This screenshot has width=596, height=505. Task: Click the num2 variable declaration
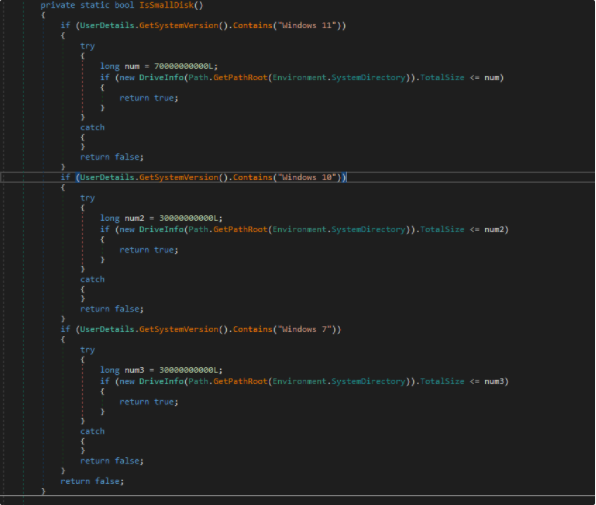pos(134,218)
